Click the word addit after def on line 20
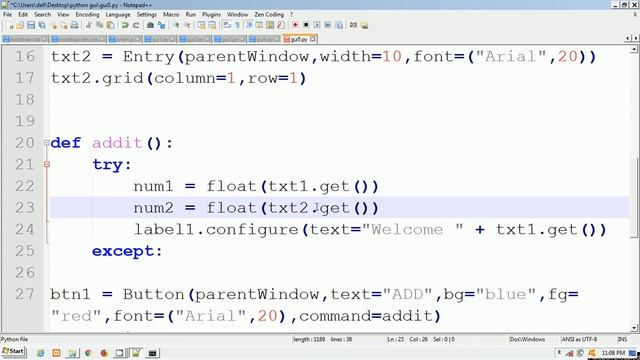This screenshot has width=640, height=360. coord(117,143)
